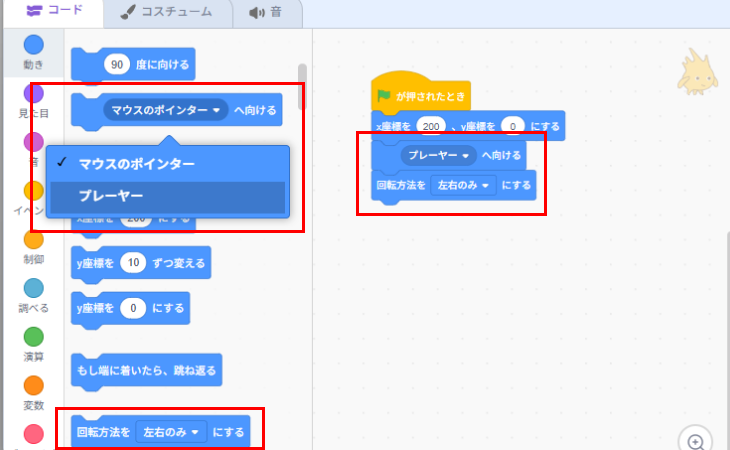Expand the プレーヤー dropdown in the workspace block

click(x=439, y=156)
